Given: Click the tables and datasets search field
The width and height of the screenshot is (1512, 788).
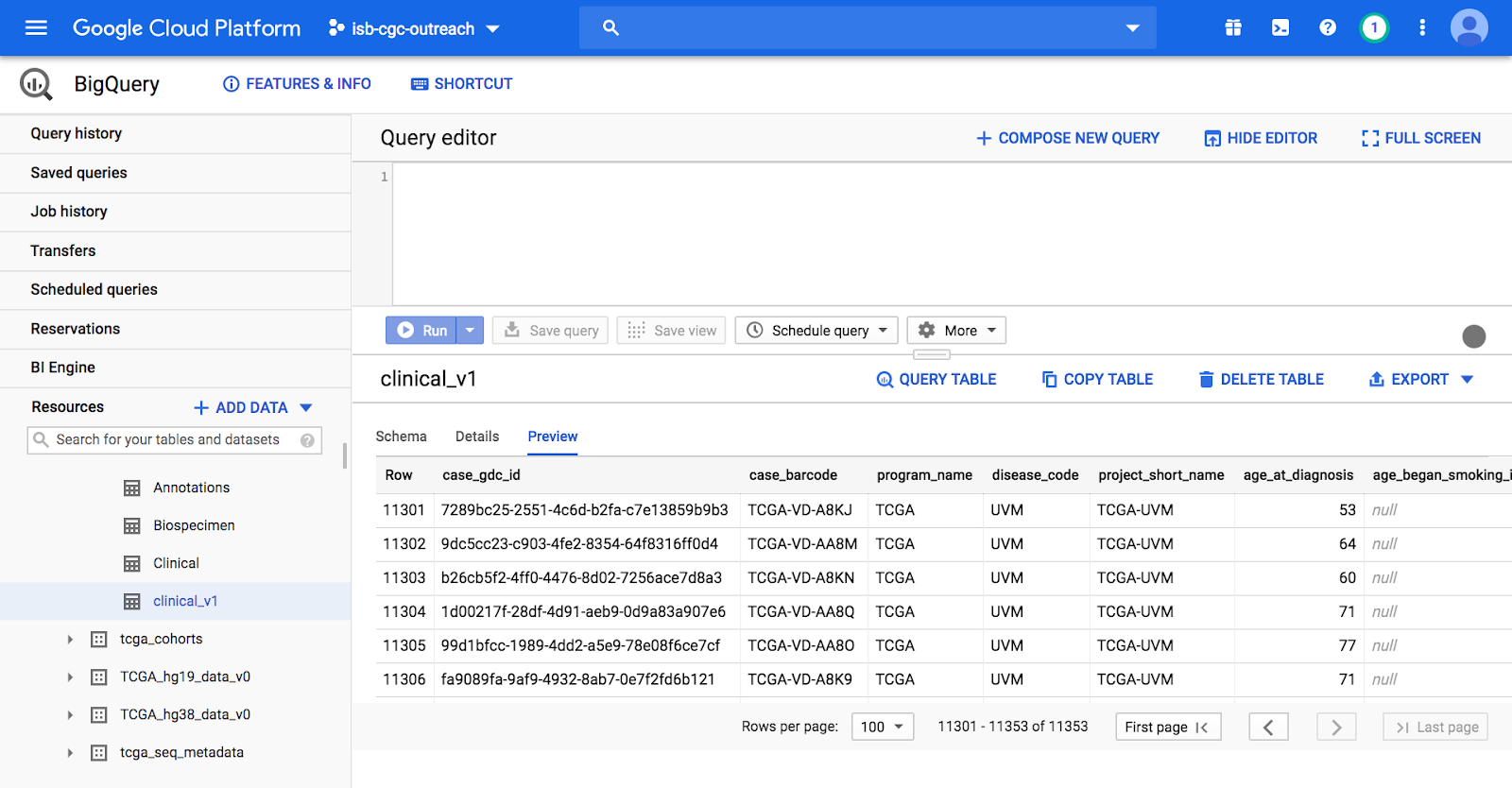Looking at the screenshot, I should (167, 440).
